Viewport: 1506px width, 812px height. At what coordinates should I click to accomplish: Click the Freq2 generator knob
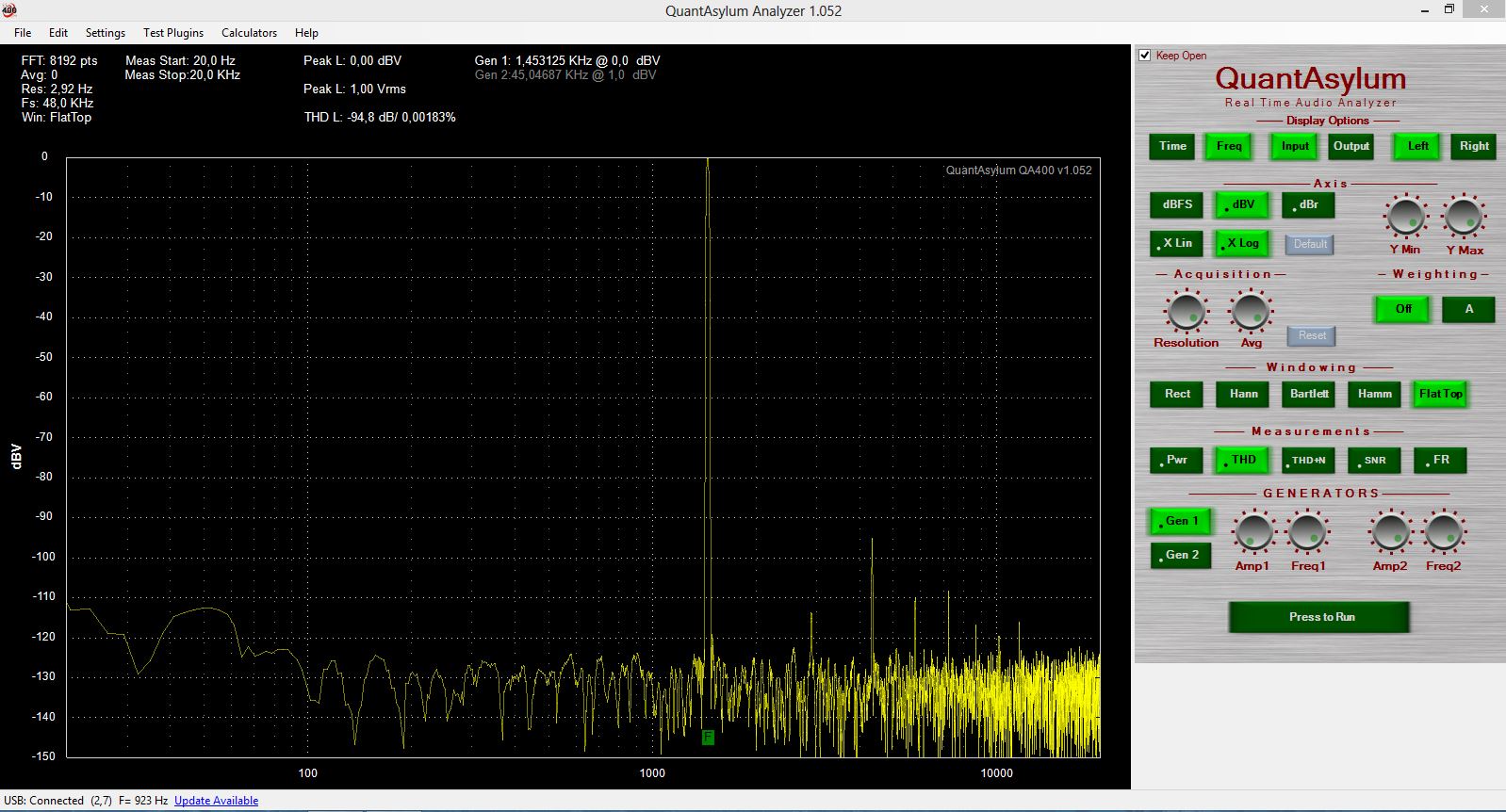point(1444,533)
